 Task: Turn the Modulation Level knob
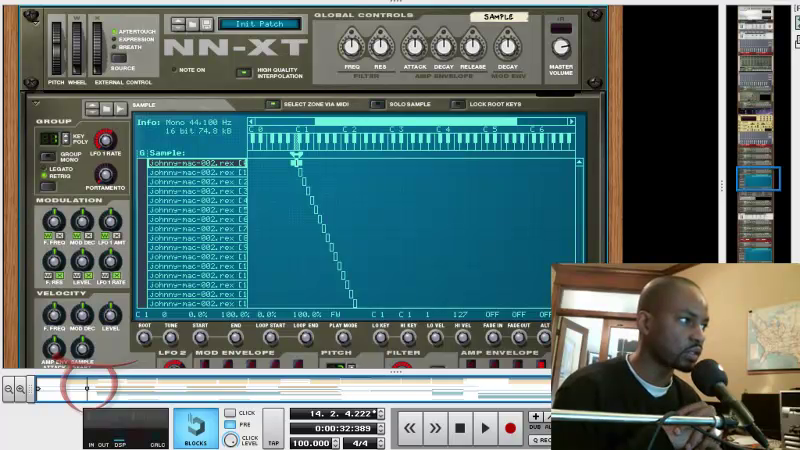[82, 261]
